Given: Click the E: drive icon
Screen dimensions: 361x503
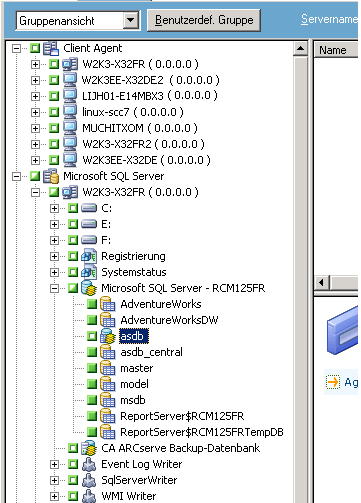Looking at the screenshot, I should 89,224.
